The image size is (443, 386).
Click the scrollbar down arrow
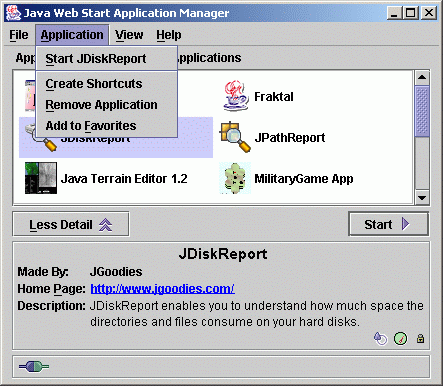tap(422, 198)
